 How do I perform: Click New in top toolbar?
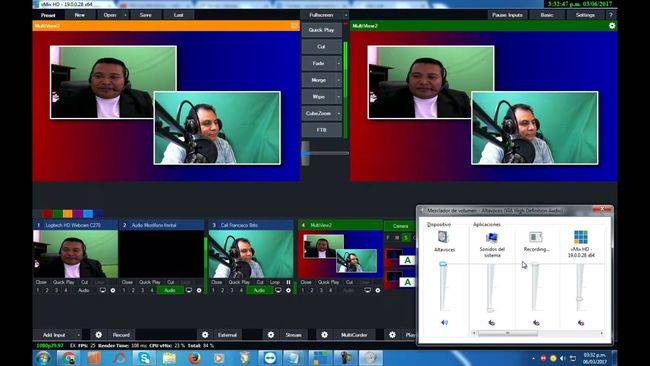(x=80, y=15)
